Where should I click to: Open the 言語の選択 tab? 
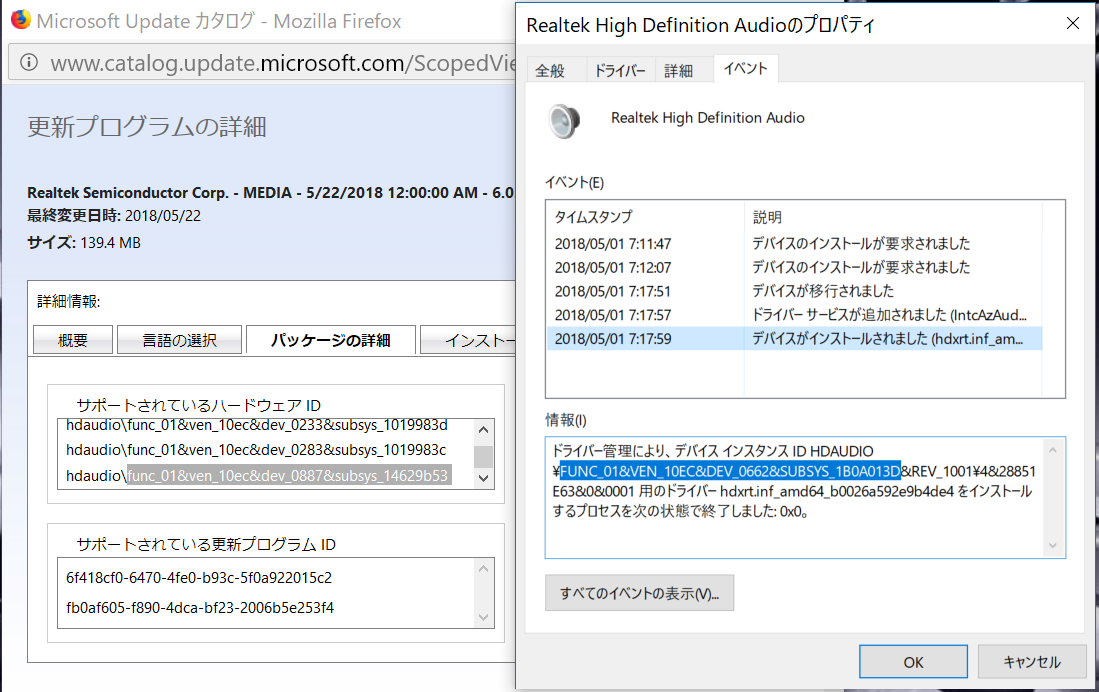[x=179, y=340]
